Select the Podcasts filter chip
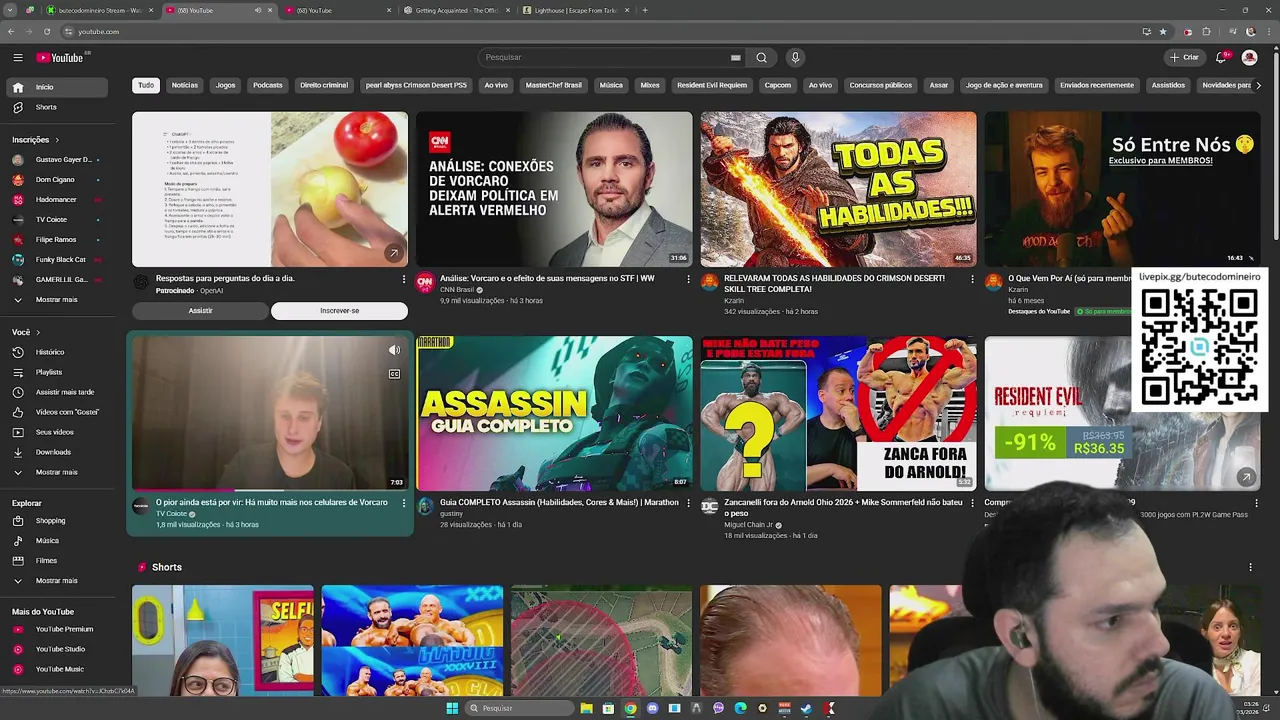The height and width of the screenshot is (720, 1280). (x=267, y=85)
